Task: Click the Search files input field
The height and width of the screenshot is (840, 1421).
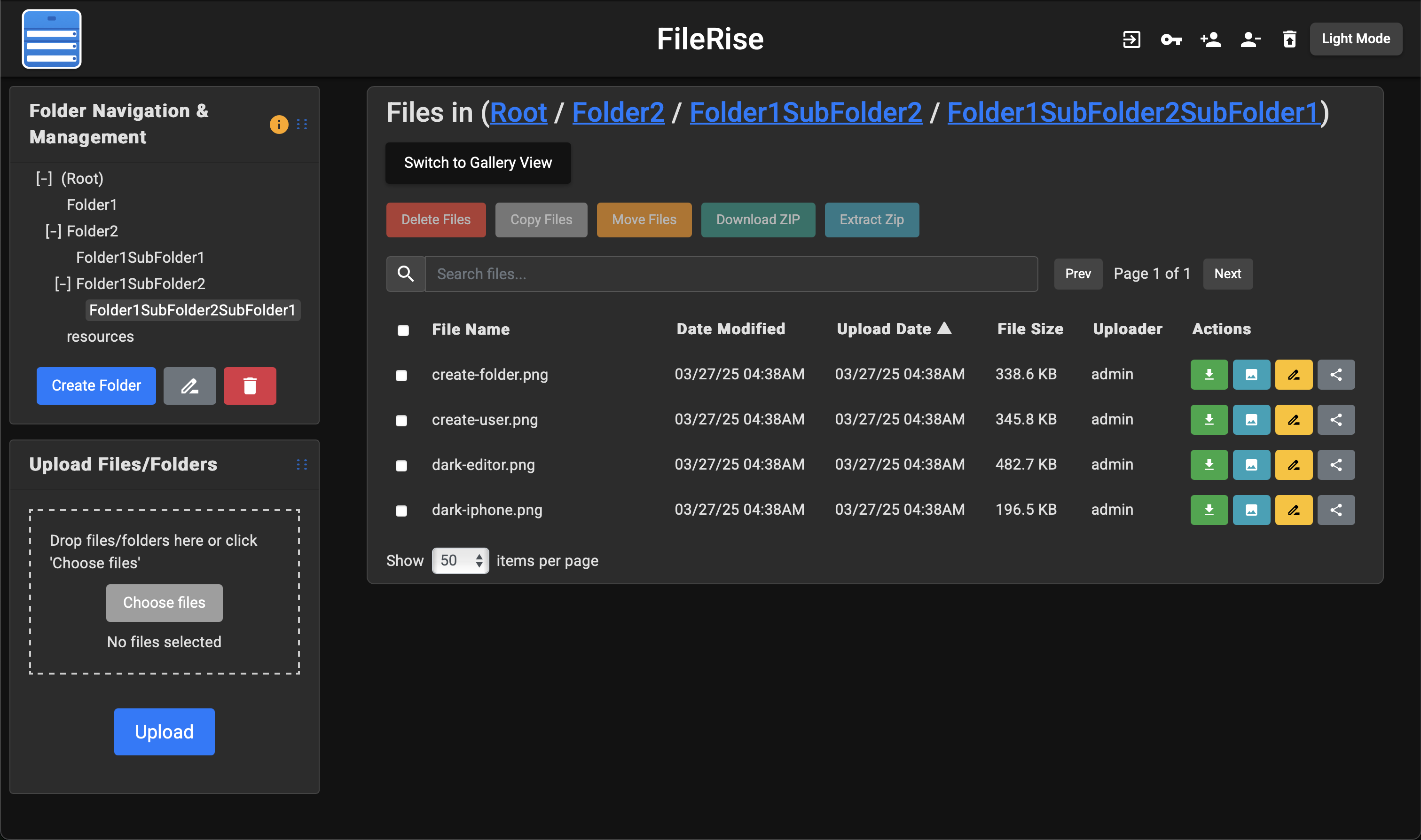Action: pyautogui.click(x=730, y=274)
